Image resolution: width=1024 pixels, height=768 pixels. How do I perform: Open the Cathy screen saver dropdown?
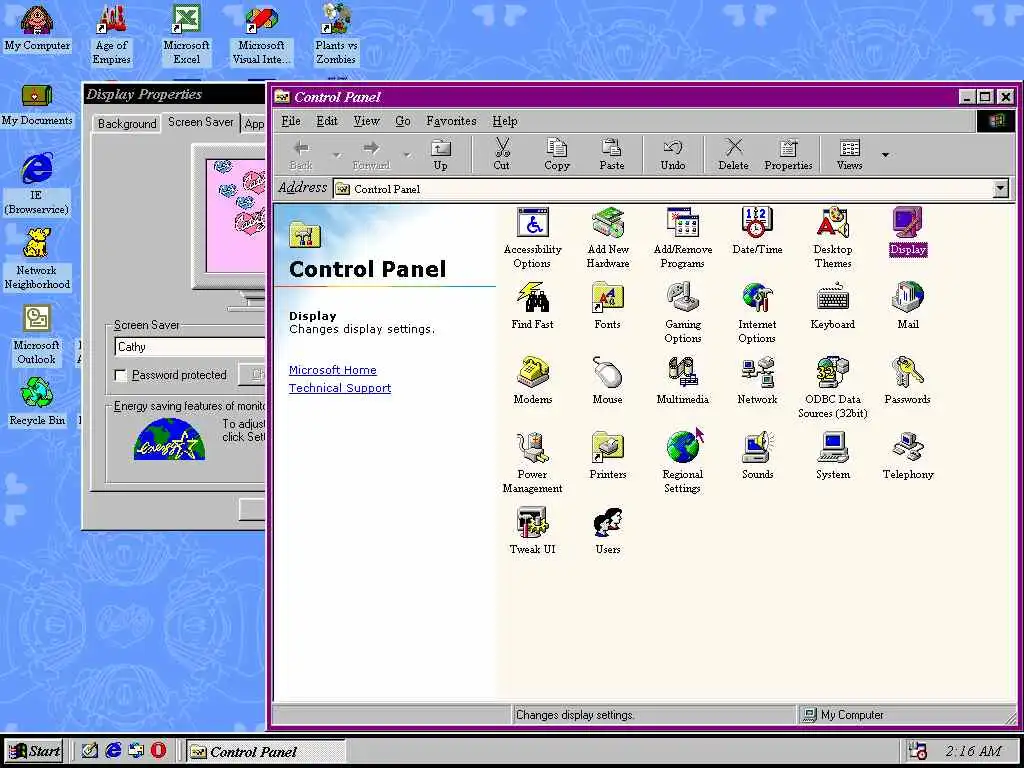[x=190, y=347]
